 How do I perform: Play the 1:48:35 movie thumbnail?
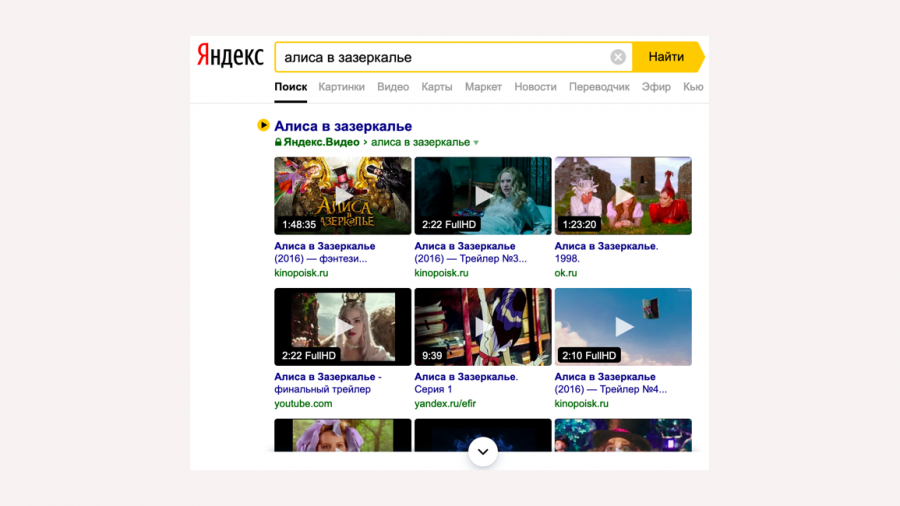343,196
